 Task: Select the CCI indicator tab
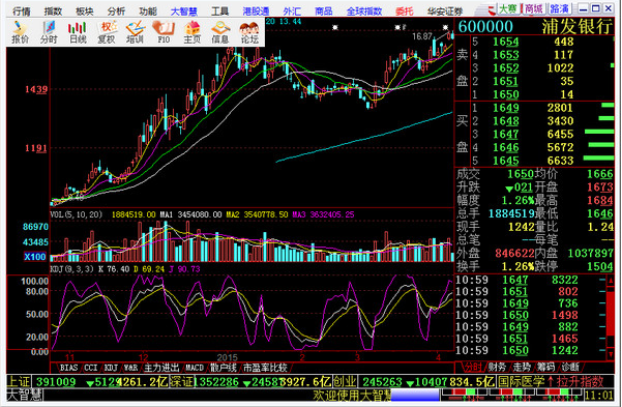coord(91,367)
